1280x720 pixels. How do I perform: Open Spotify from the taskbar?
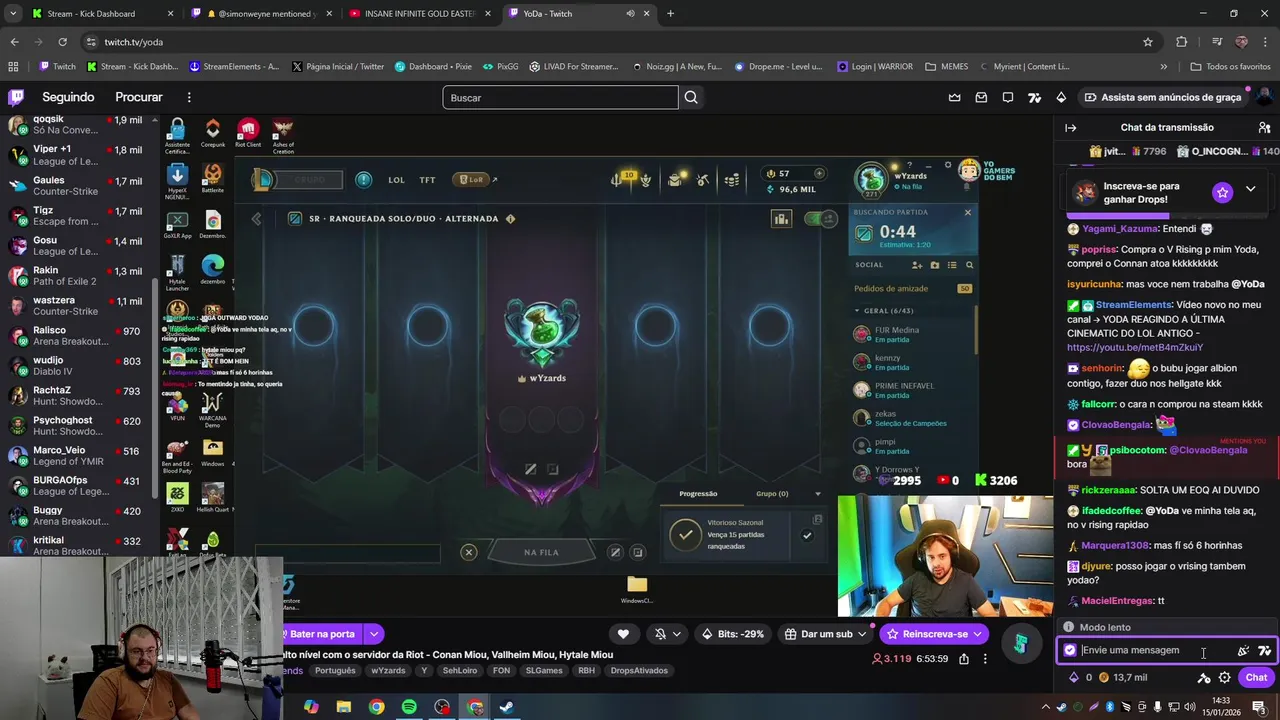point(409,707)
